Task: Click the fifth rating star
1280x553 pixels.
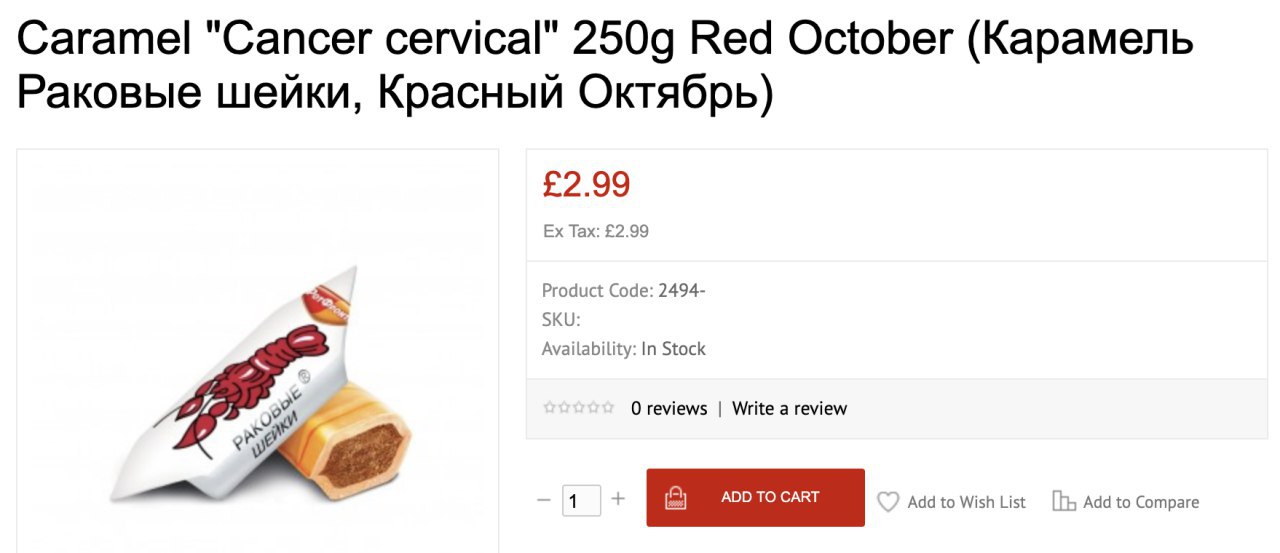Action: (x=608, y=408)
